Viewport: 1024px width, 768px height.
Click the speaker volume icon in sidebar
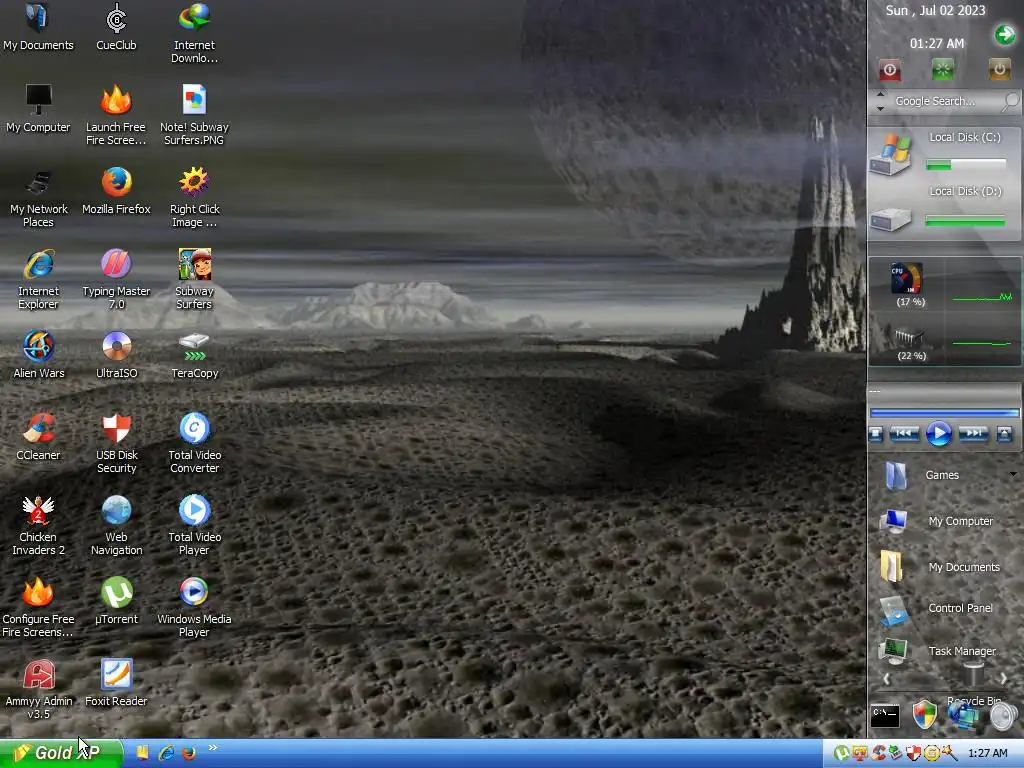1003,716
